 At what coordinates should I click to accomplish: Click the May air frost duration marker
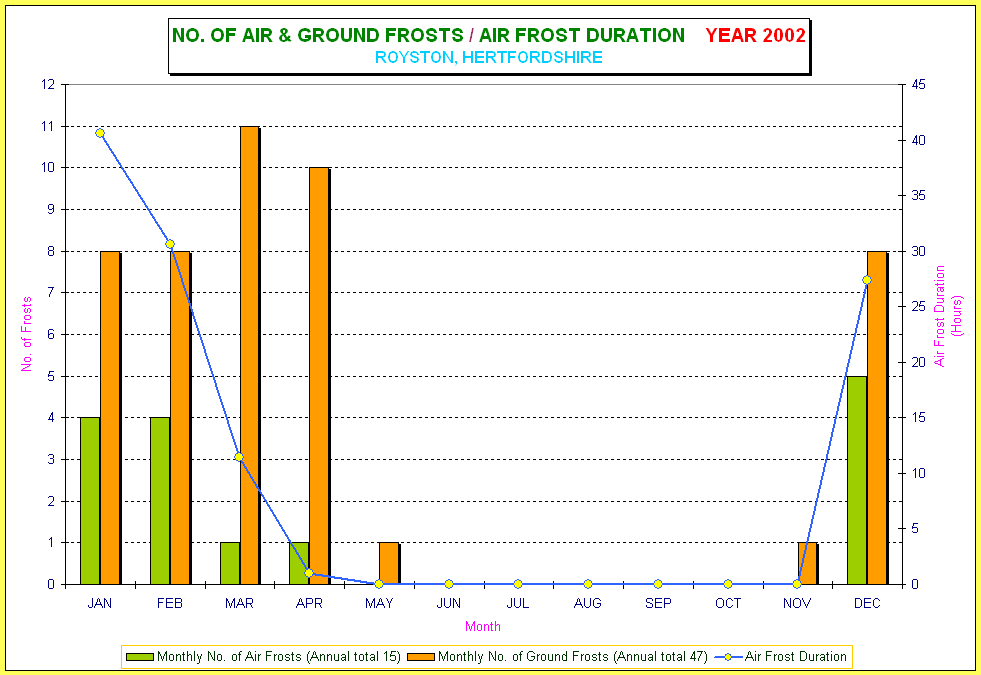click(x=379, y=584)
